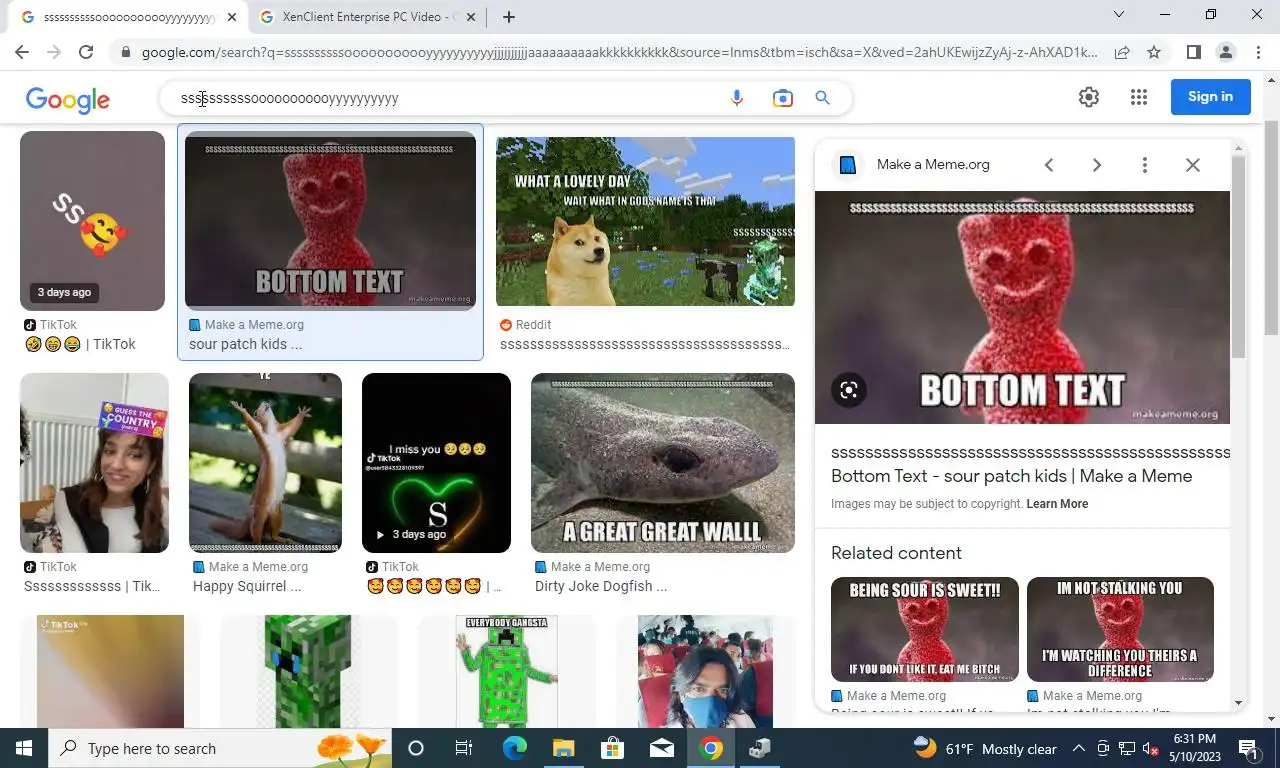Reload the current page
The width and height of the screenshot is (1280, 768).
86,52
